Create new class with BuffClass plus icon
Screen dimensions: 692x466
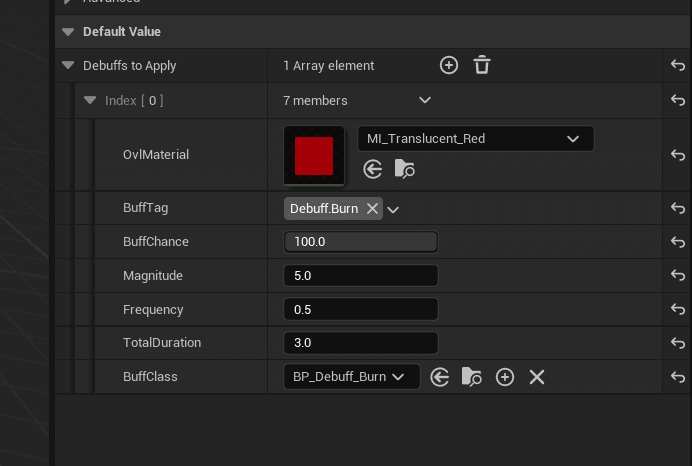coord(505,377)
